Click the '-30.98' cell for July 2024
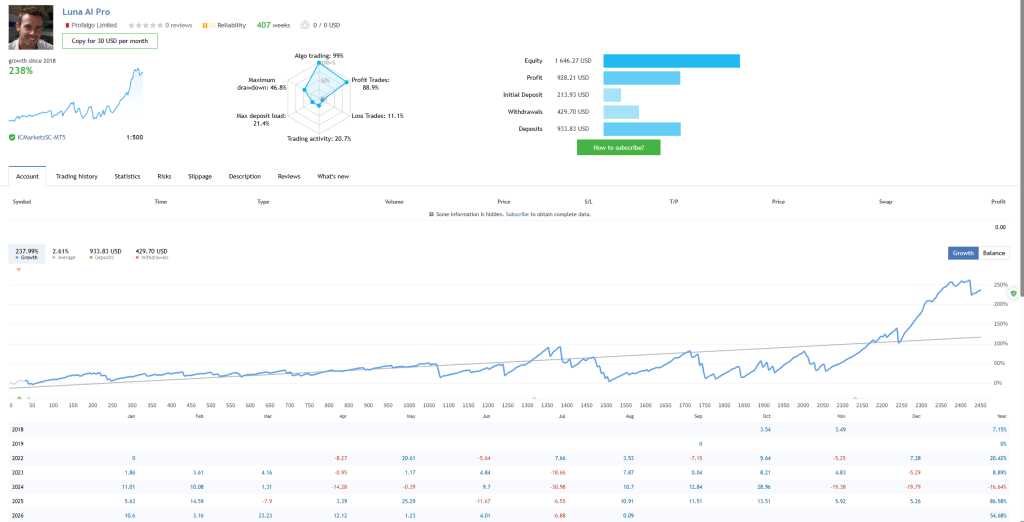Viewport: 1024px width, 522px height. click(556, 487)
